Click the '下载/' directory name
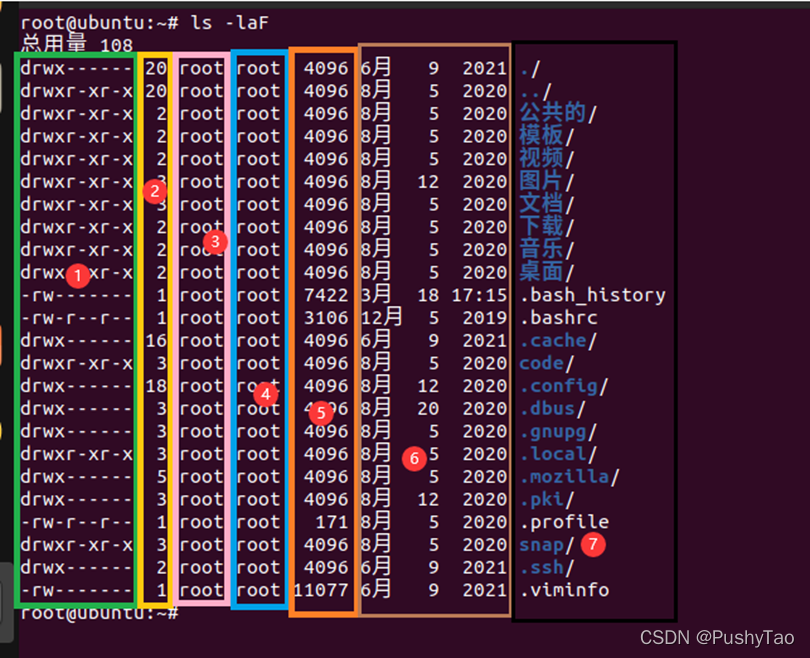 [547, 226]
